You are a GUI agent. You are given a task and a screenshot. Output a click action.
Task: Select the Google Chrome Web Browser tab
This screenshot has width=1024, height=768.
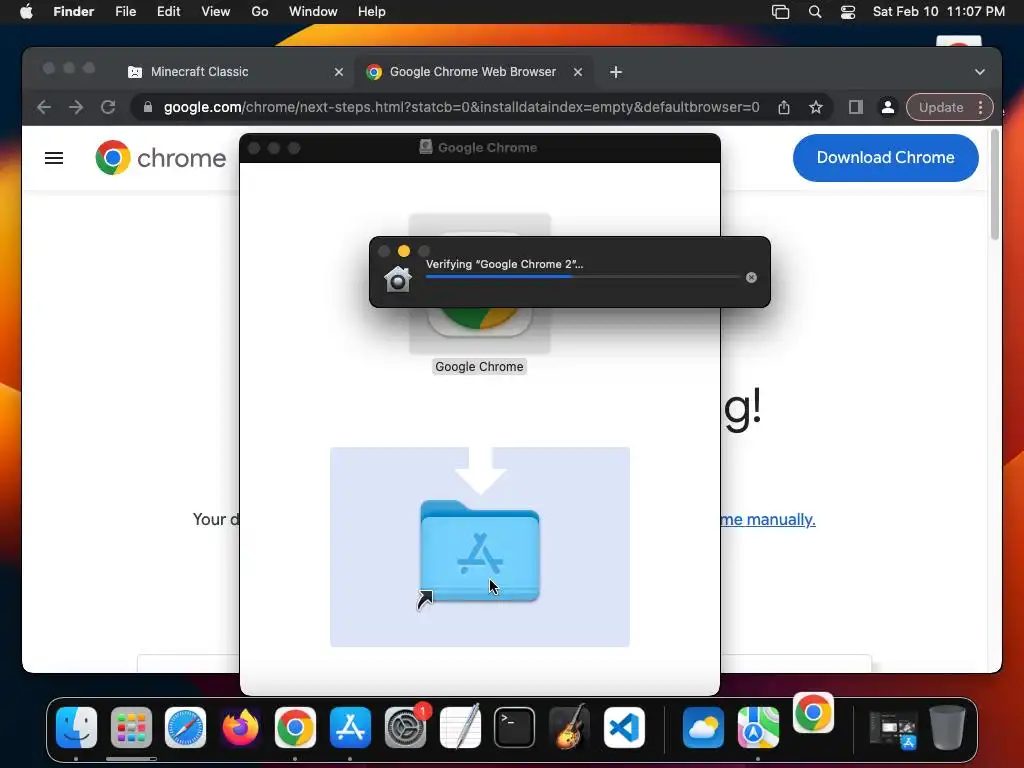tap(472, 72)
